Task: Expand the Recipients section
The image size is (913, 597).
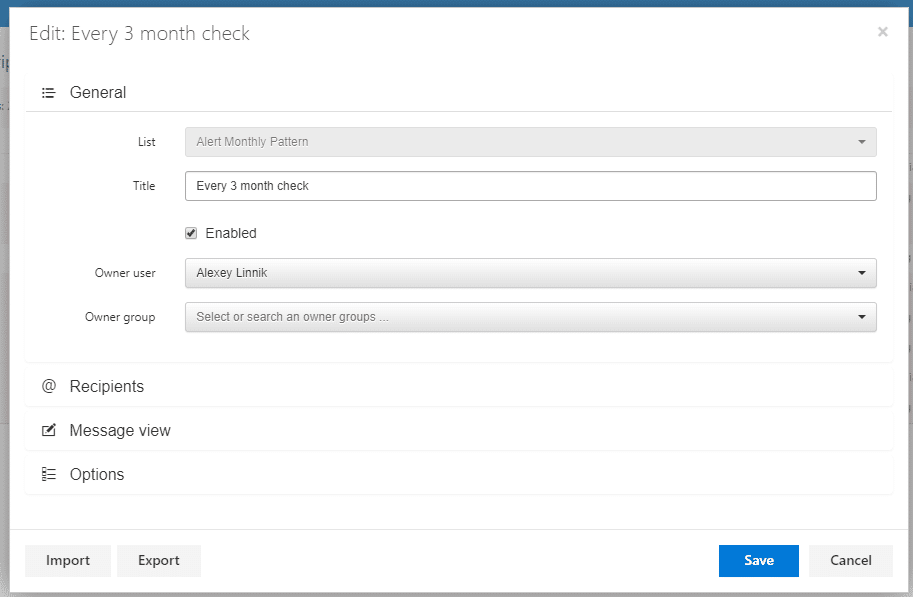Action: click(459, 386)
